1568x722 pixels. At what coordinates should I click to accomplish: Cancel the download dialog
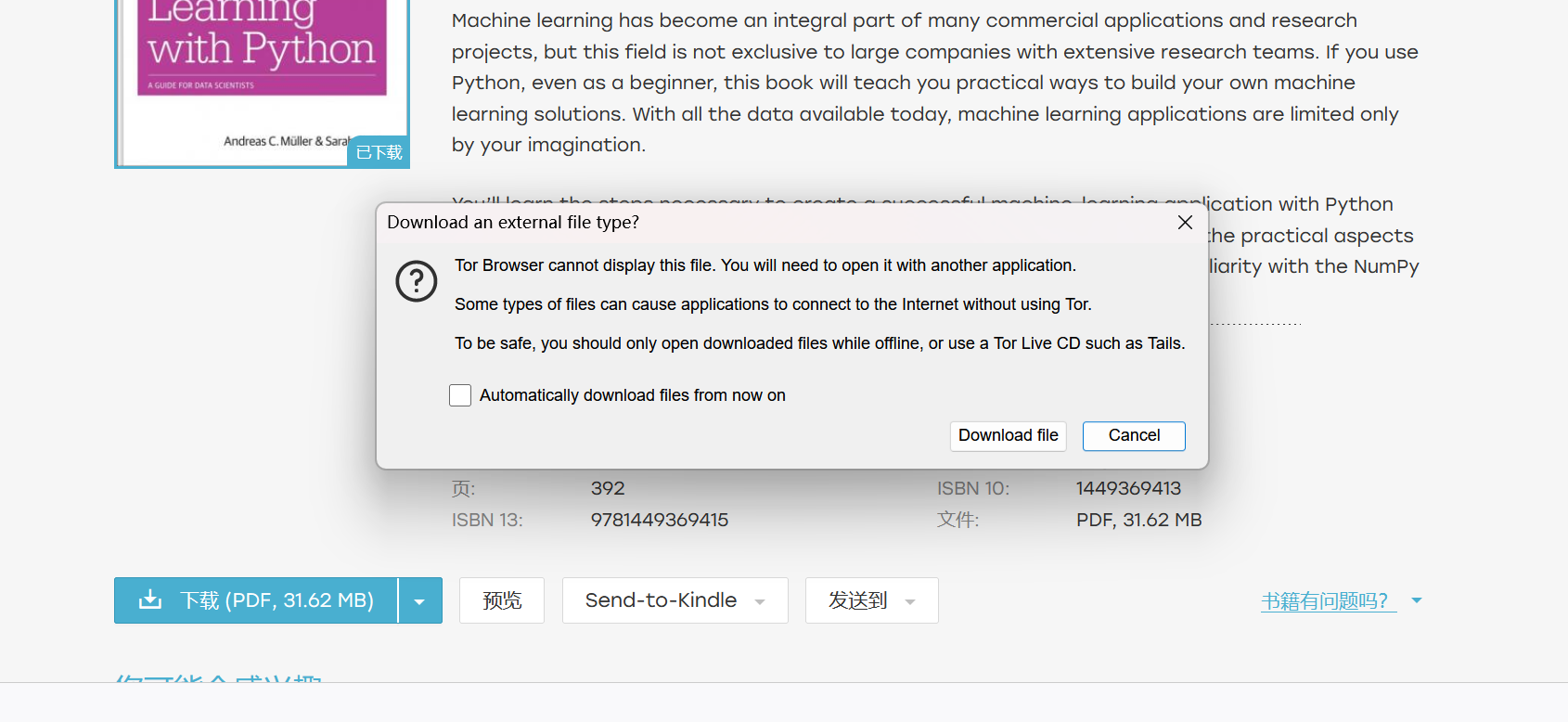(x=1134, y=436)
